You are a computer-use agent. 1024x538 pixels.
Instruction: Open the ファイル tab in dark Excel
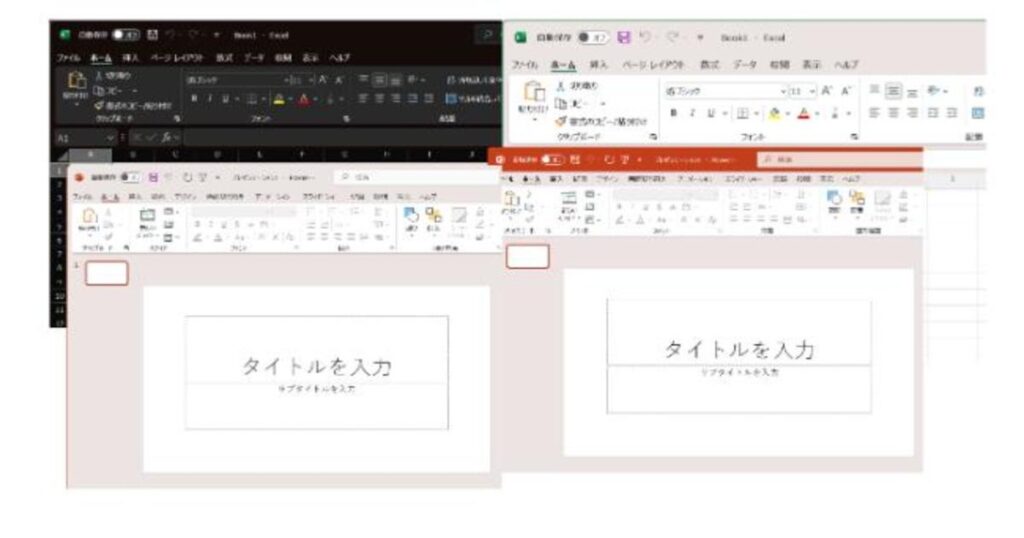coord(68,58)
